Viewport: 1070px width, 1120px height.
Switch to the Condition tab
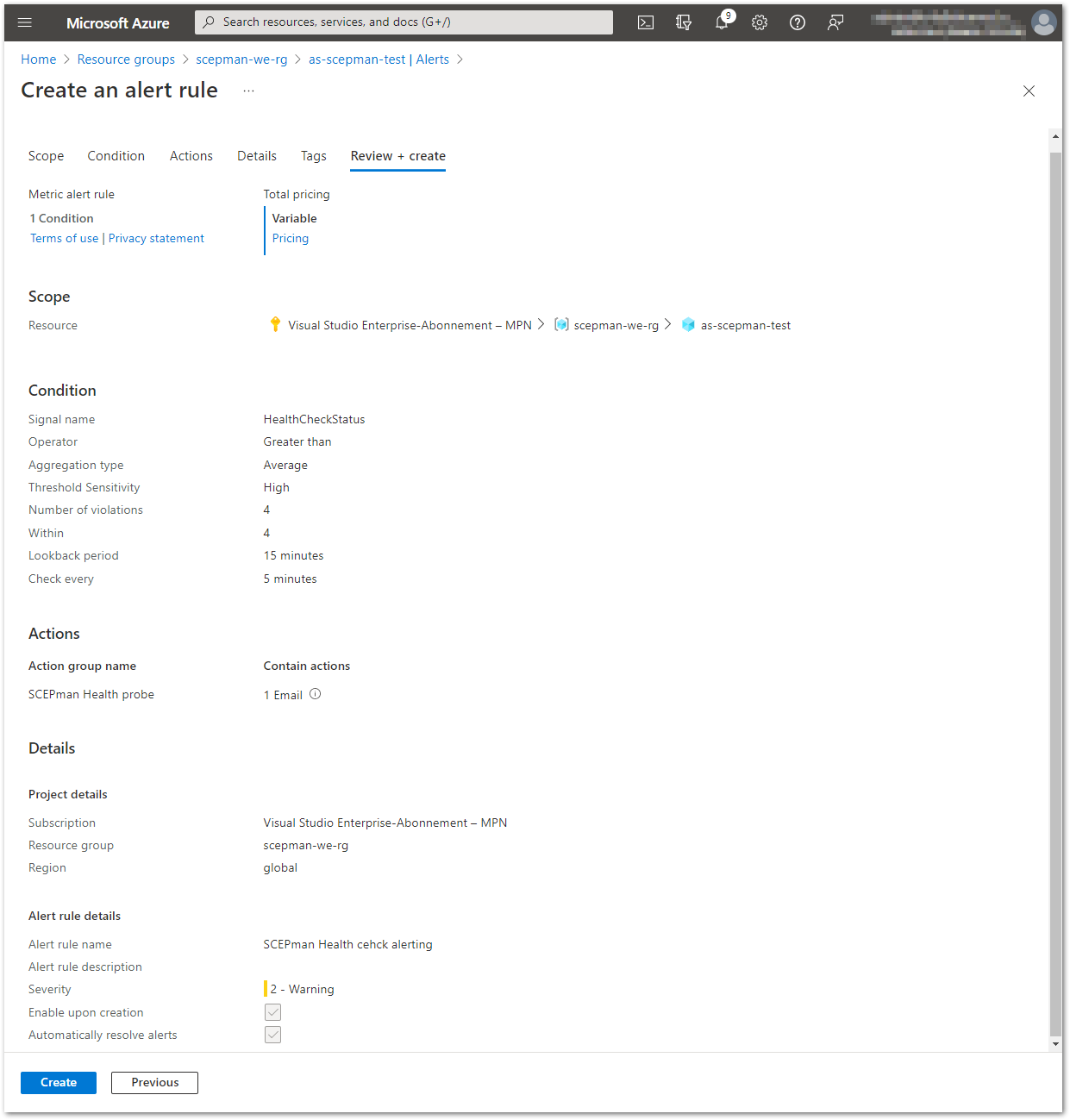(x=116, y=156)
